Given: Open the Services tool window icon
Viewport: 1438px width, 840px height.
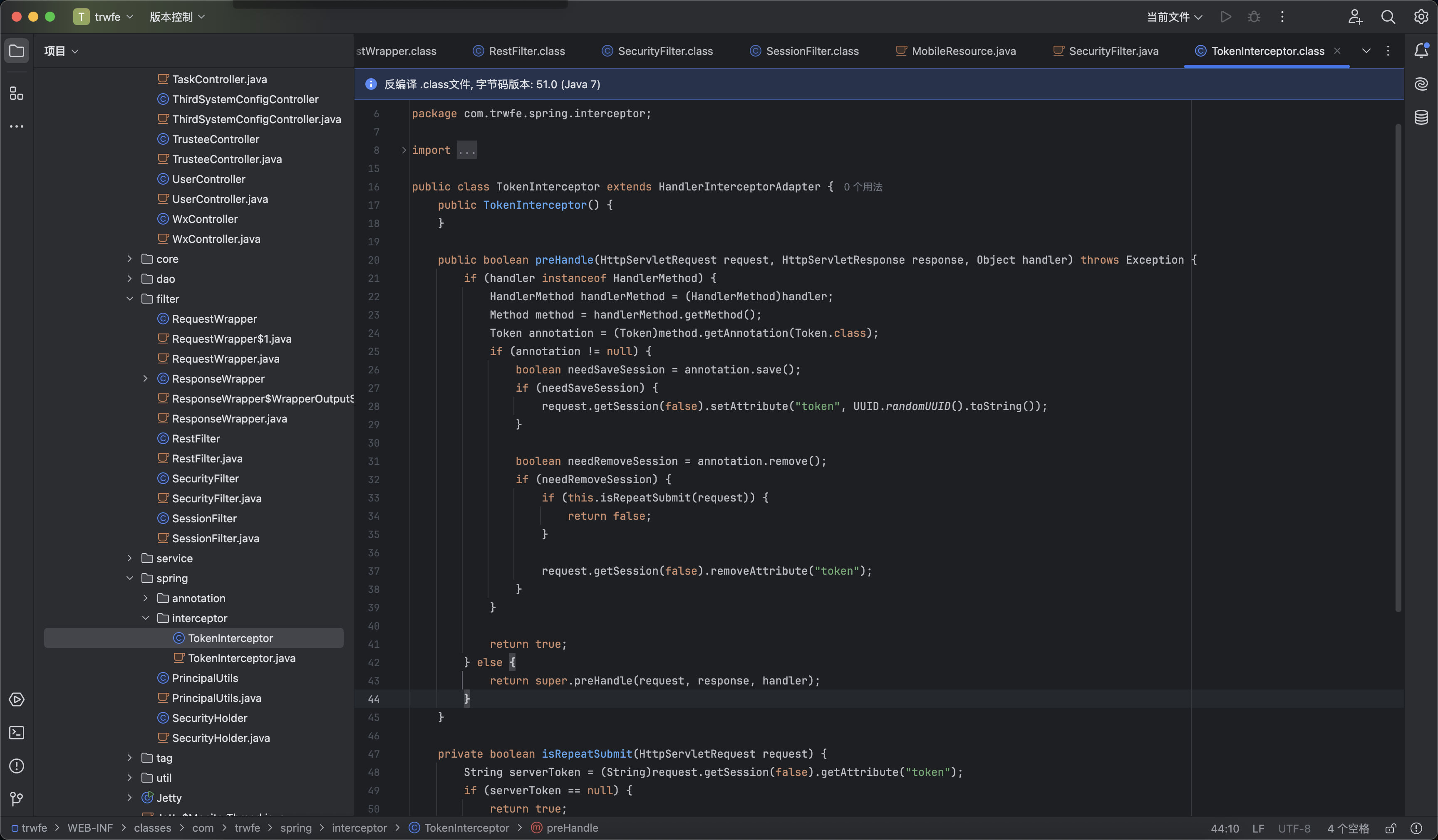Looking at the screenshot, I should click(x=17, y=700).
